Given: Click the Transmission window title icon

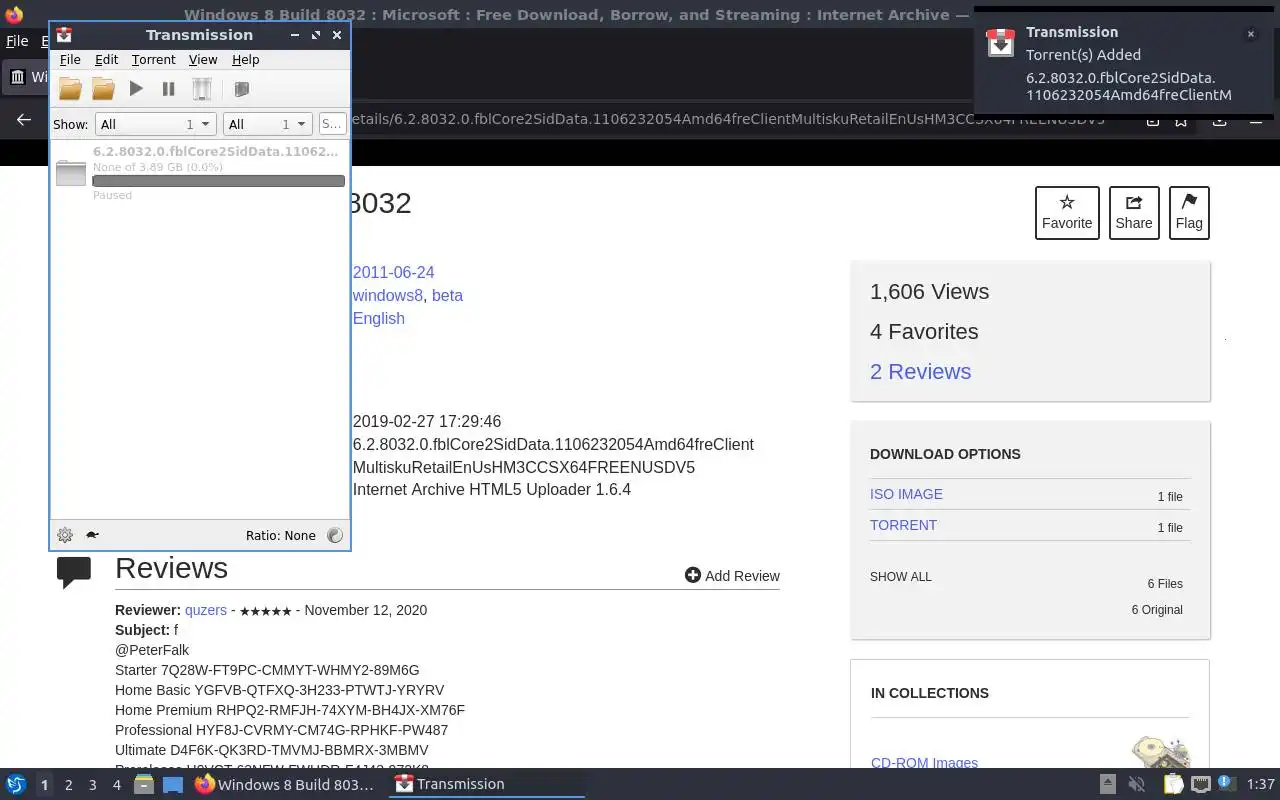Looking at the screenshot, I should (64, 35).
